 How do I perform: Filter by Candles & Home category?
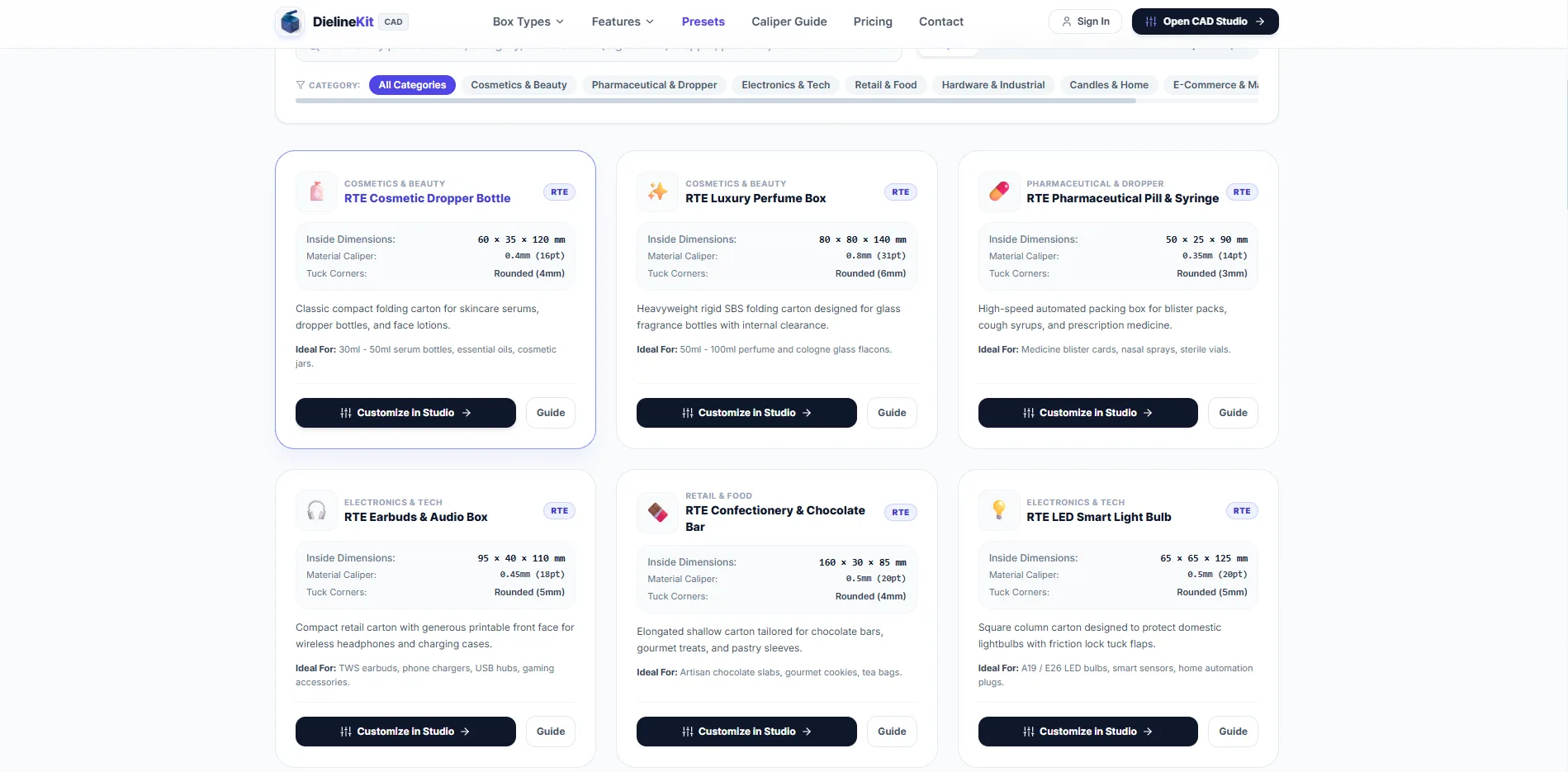click(x=1109, y=85)
